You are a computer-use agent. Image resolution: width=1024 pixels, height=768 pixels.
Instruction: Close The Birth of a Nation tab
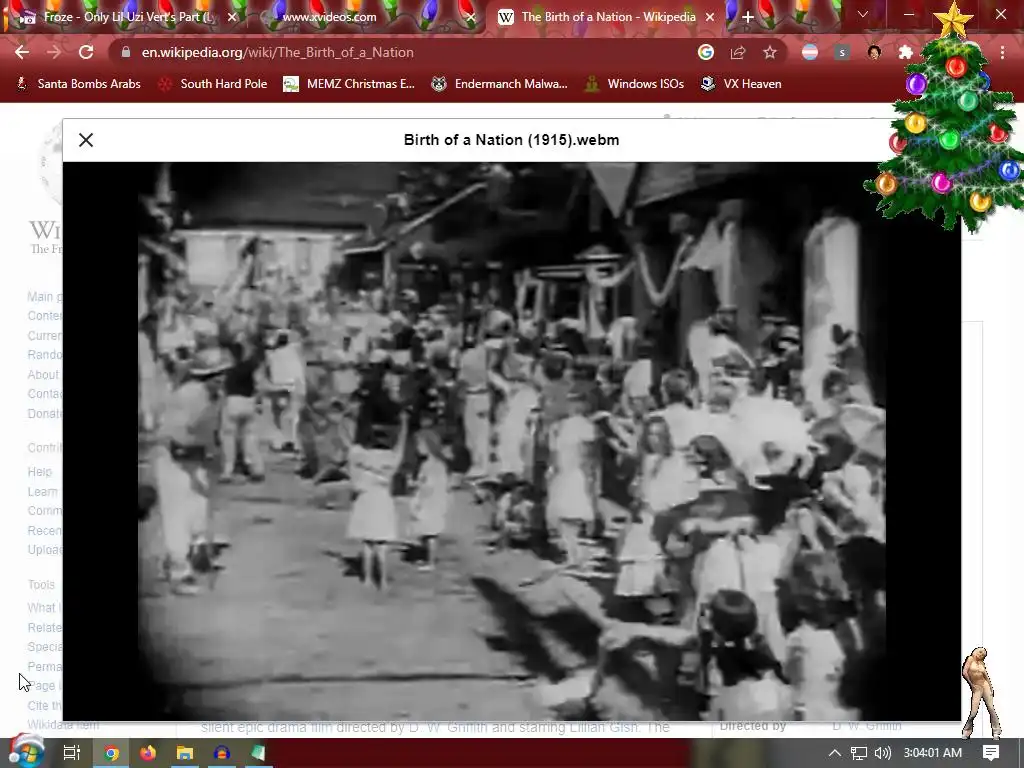[710, 17]
